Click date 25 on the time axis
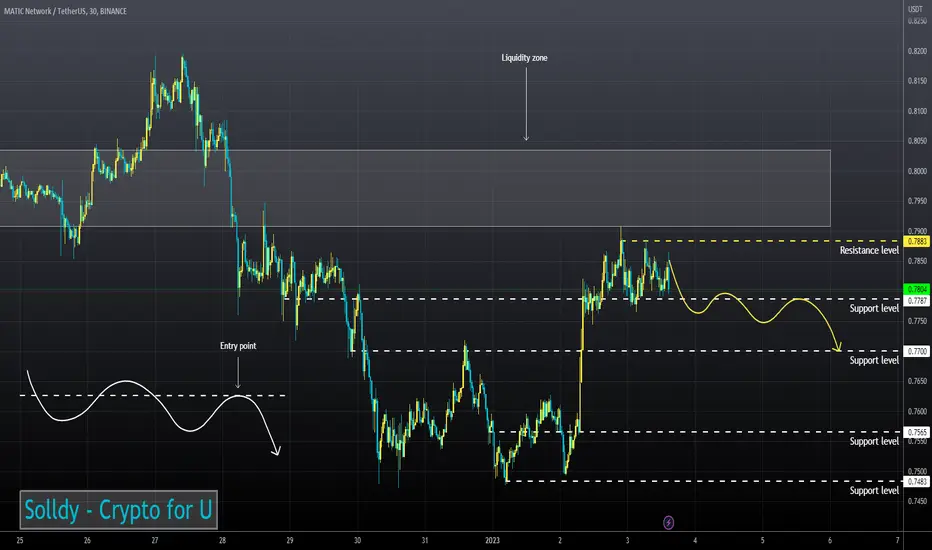Image resolution: width=932 pixels, height=550 pixels. pyautogui.click(x=20, y=540)
